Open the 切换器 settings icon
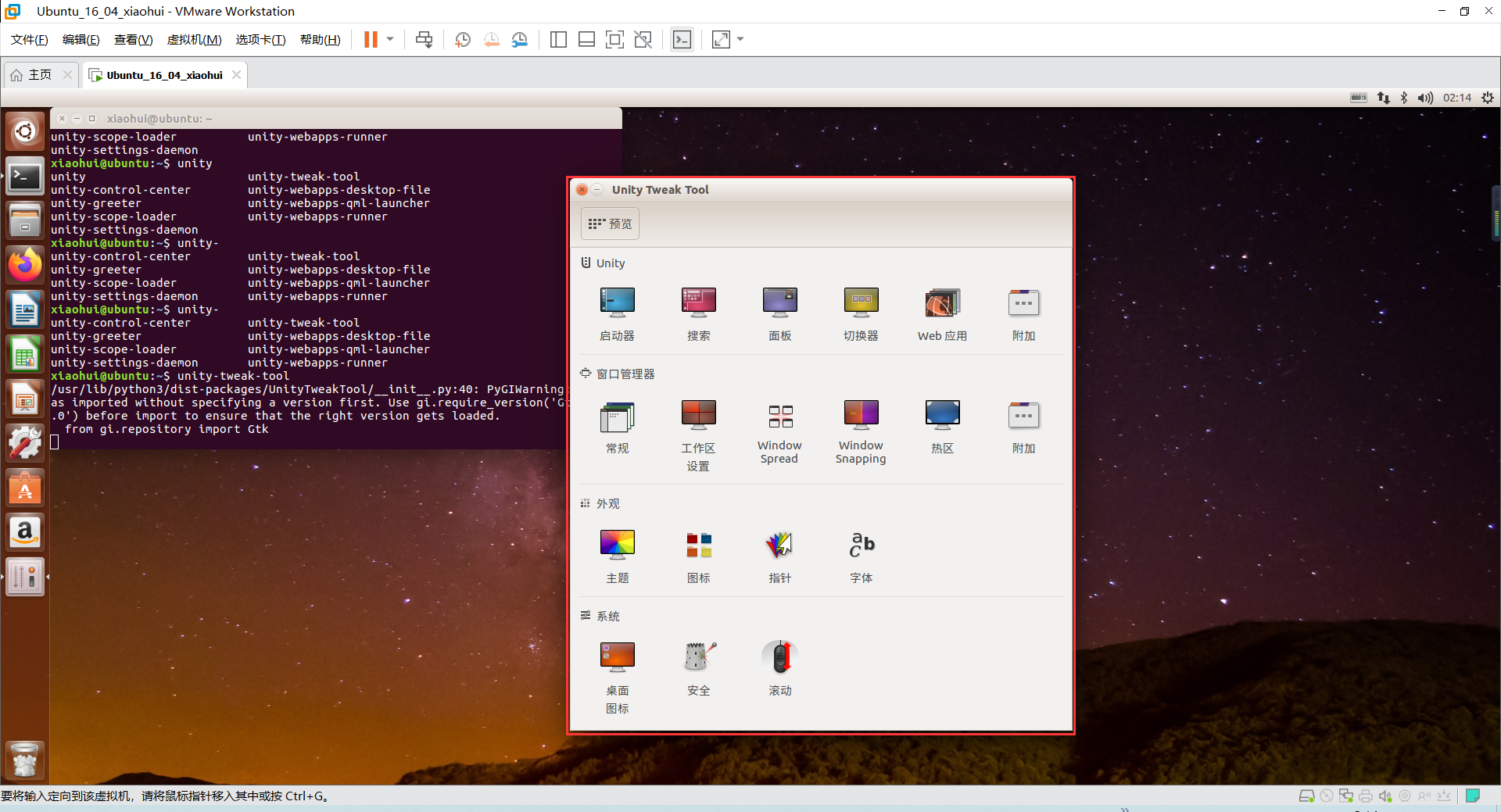 [861, 313]
